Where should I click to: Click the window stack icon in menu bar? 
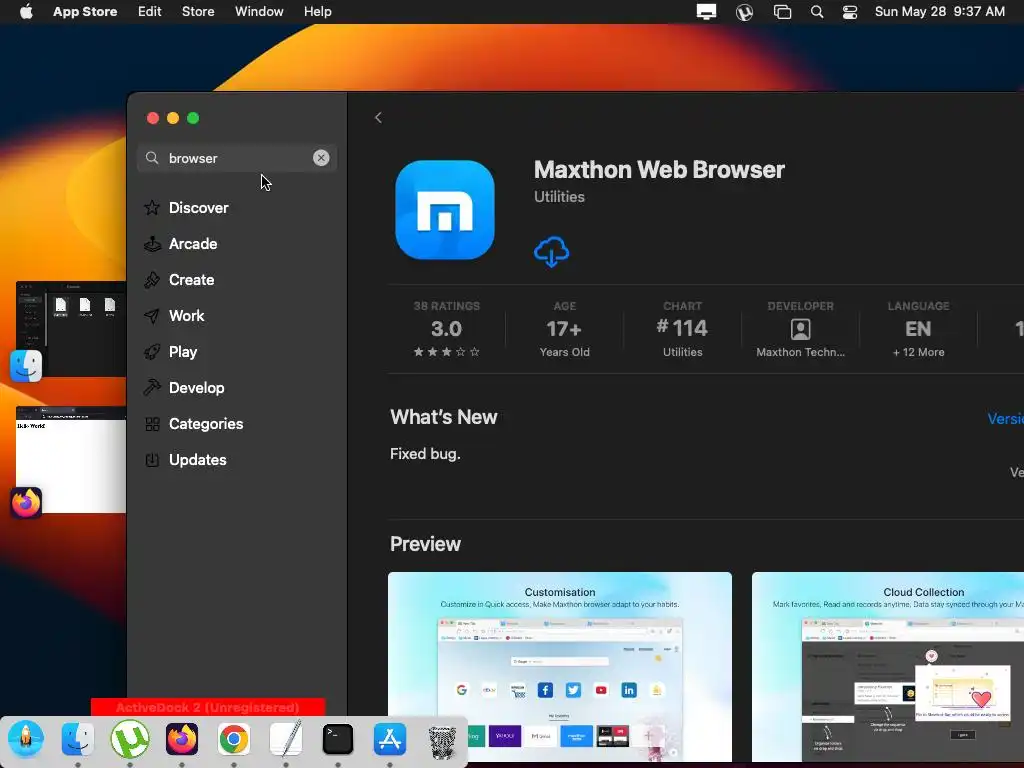pyautogui.click(x=782, y=12)
